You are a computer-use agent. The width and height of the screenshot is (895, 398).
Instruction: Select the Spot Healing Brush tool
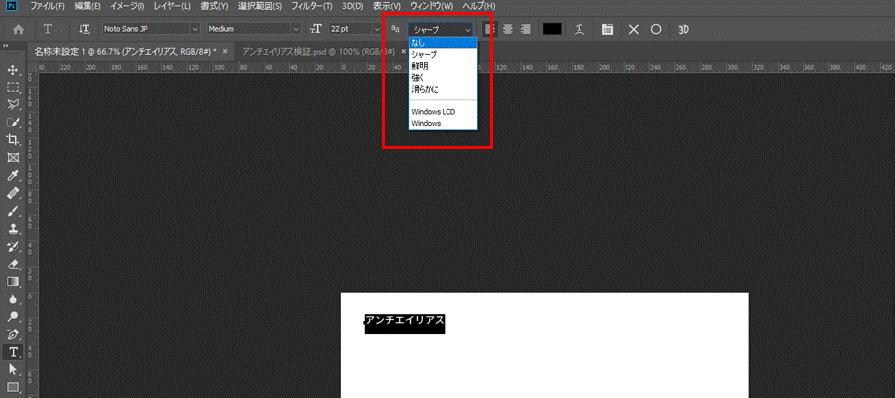[x=13, y=193]
